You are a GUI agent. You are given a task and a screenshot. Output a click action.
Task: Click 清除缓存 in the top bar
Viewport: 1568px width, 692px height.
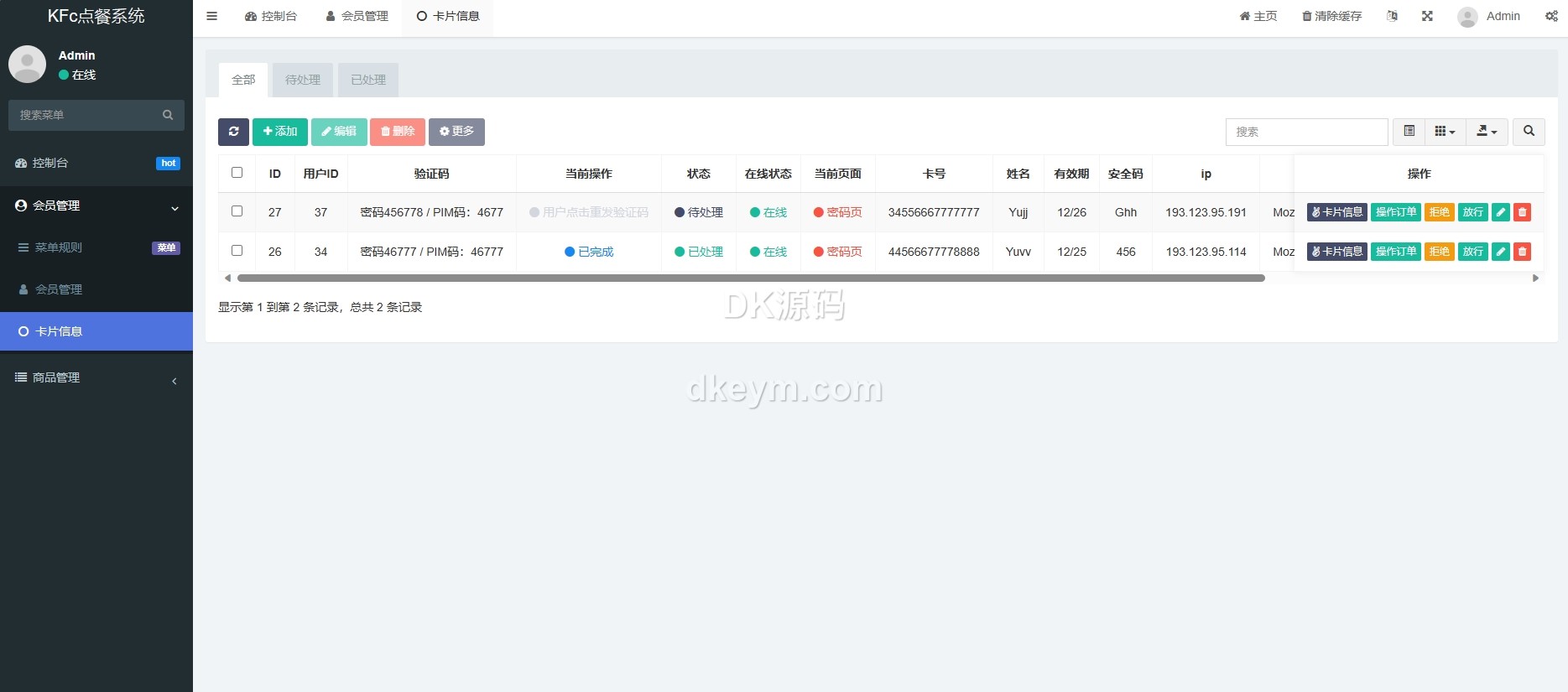(1331, 16)
